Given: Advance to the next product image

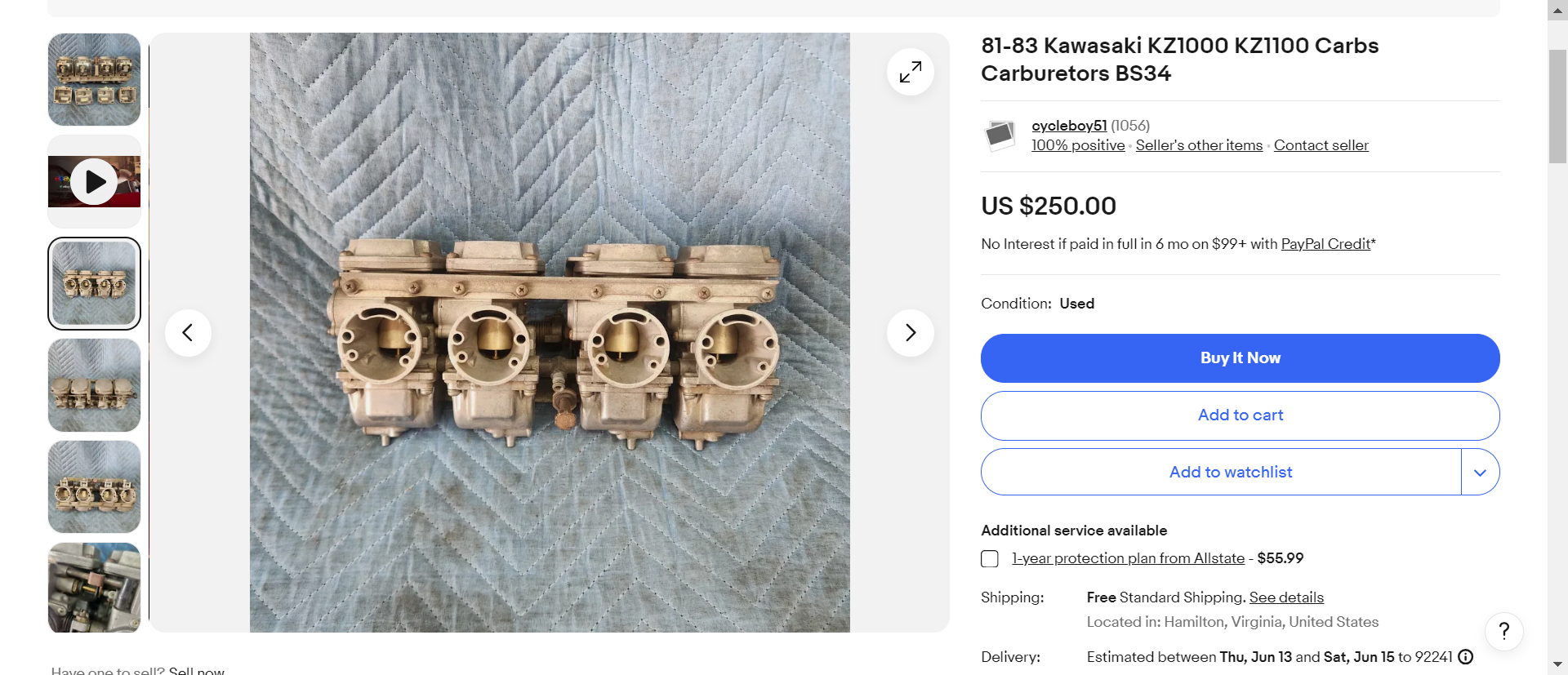Looking at the screenshot, I should coord(910,332).
